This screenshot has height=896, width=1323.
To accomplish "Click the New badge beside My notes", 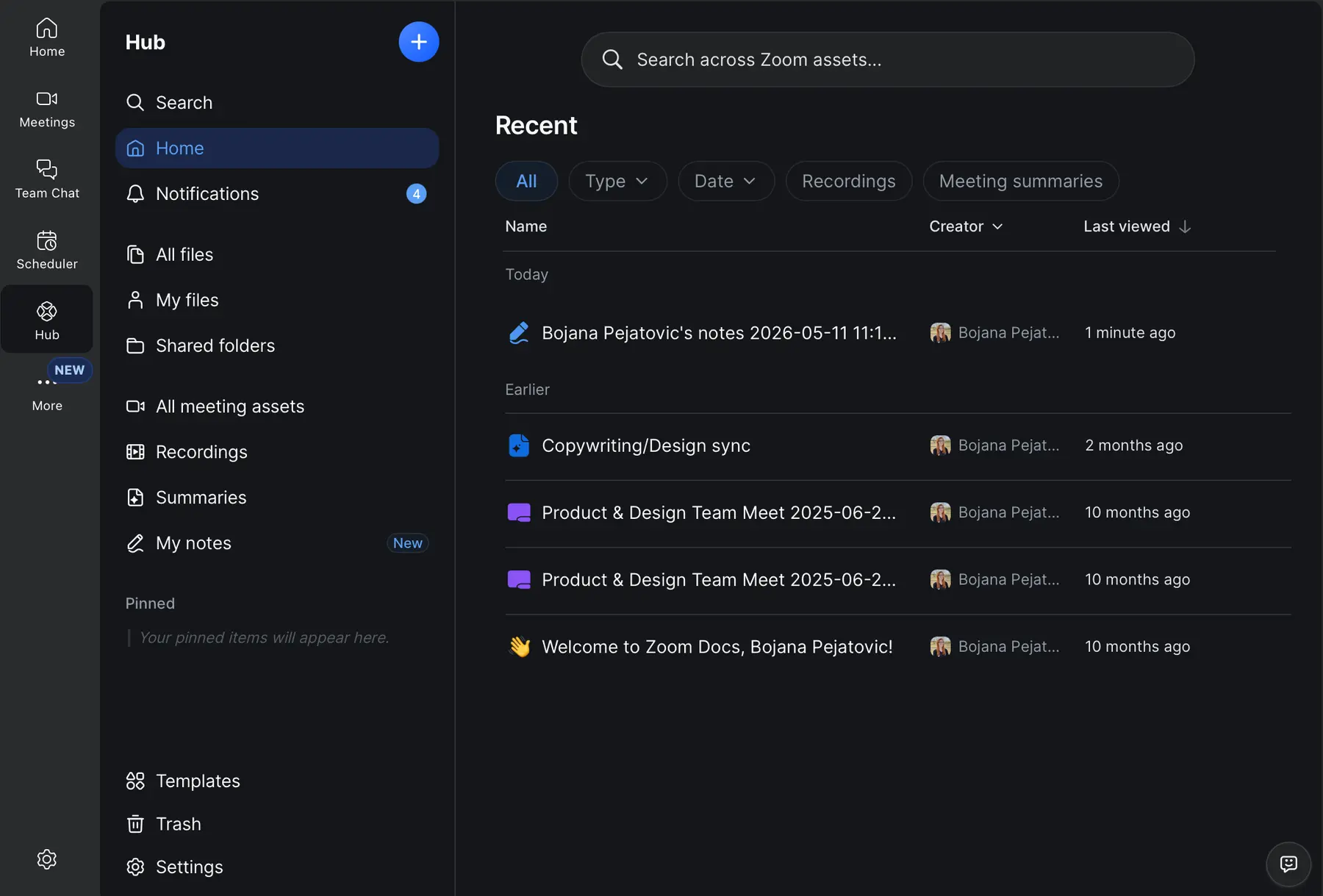I will [x=408, y=543].
